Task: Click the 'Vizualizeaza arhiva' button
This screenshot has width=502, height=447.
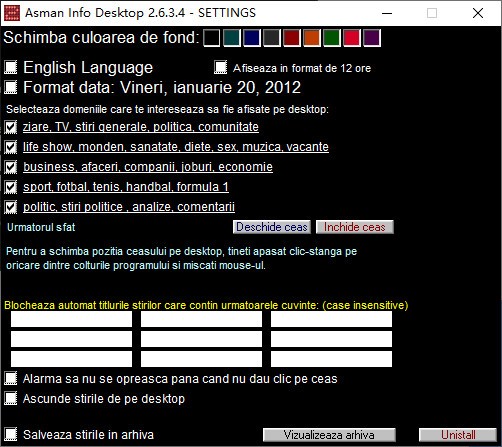Action: click(329, 435)
